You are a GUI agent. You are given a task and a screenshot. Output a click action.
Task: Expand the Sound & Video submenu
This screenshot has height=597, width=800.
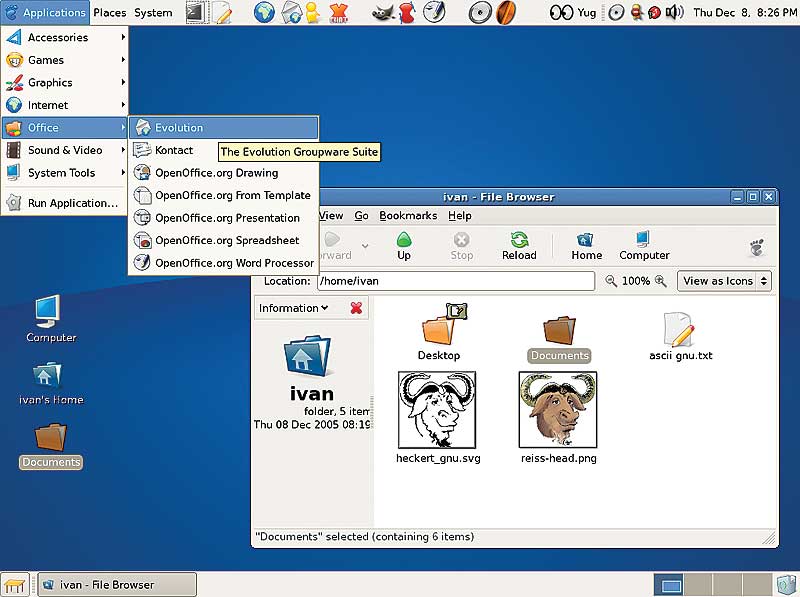click(x=65, y=150)
